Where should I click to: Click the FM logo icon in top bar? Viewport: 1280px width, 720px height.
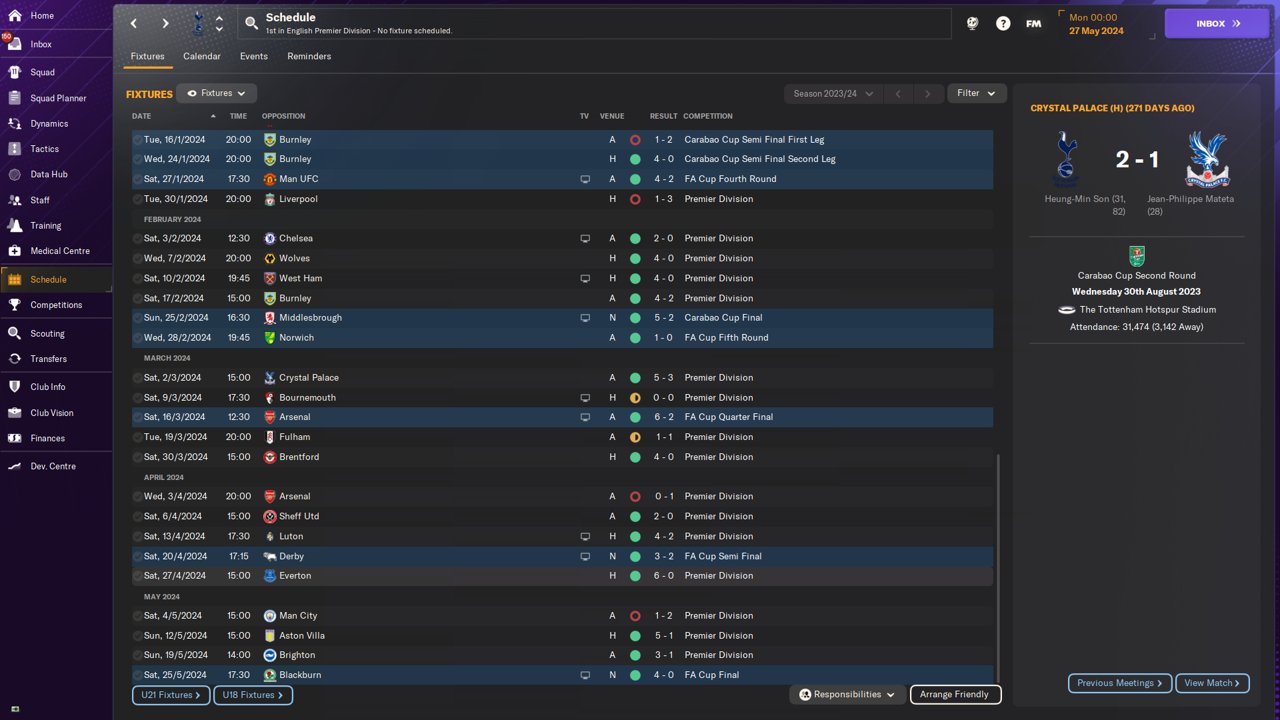pyautogui.click(x=1034, y=23)
